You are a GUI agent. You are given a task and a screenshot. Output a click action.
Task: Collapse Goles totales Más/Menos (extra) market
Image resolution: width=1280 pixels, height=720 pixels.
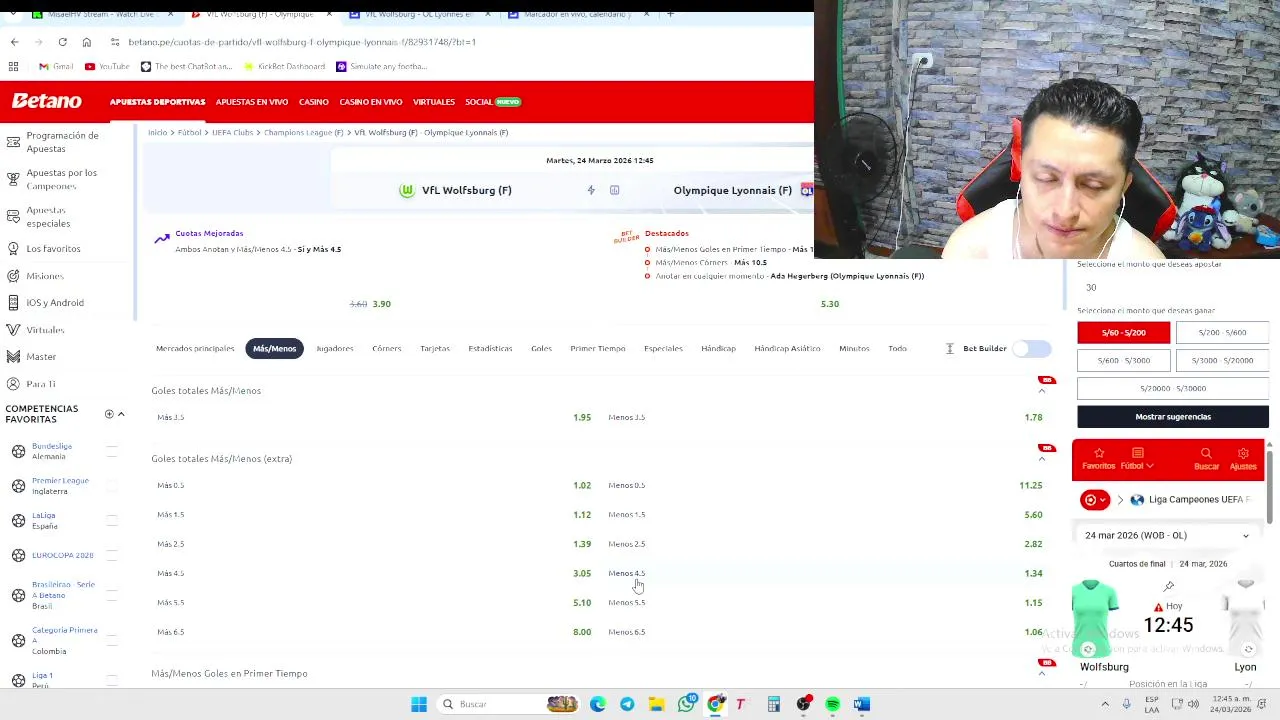pyautogui.click(x=1042, y=459)
